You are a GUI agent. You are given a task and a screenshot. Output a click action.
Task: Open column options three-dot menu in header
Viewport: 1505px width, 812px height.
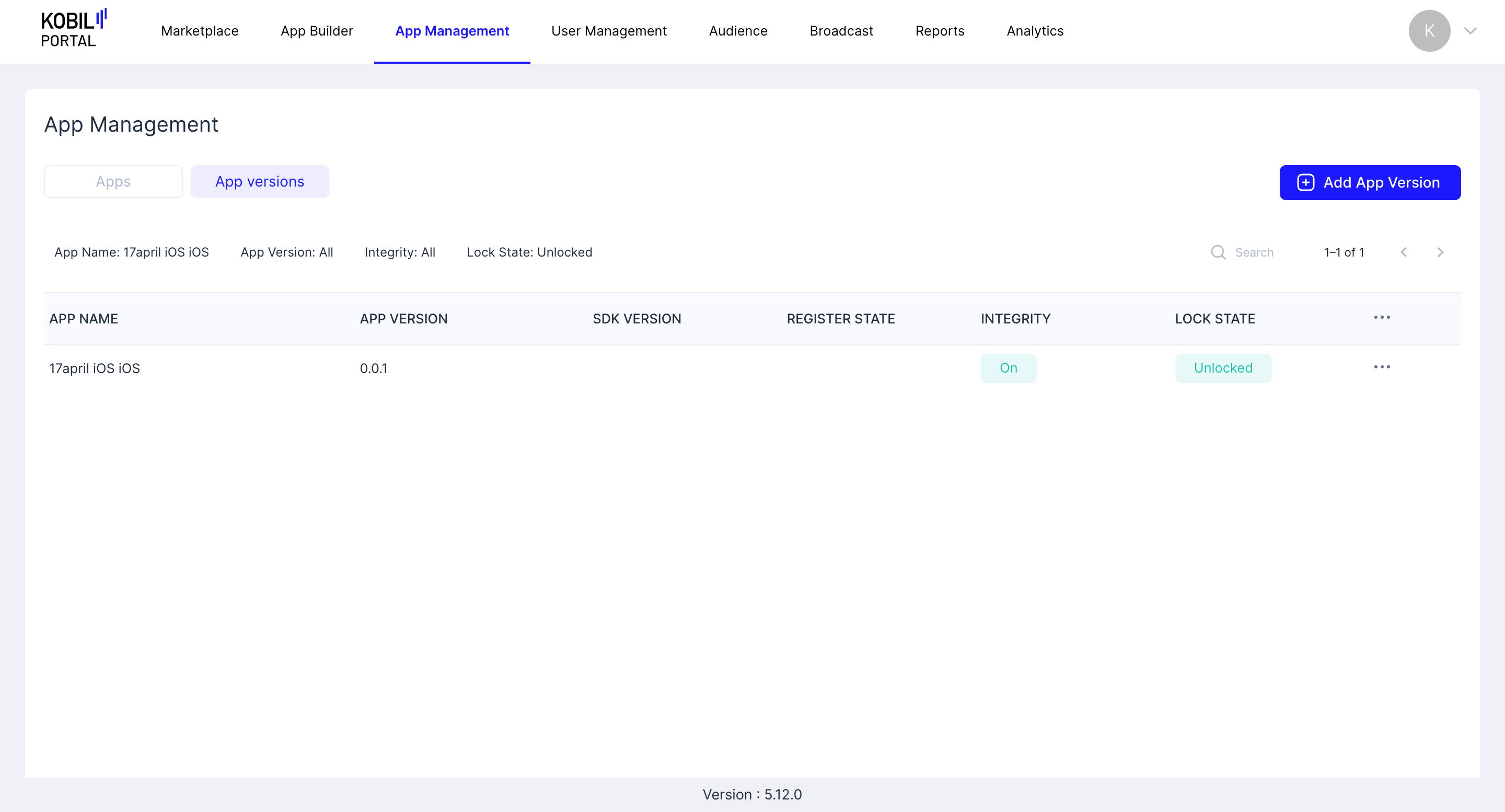1381,317
